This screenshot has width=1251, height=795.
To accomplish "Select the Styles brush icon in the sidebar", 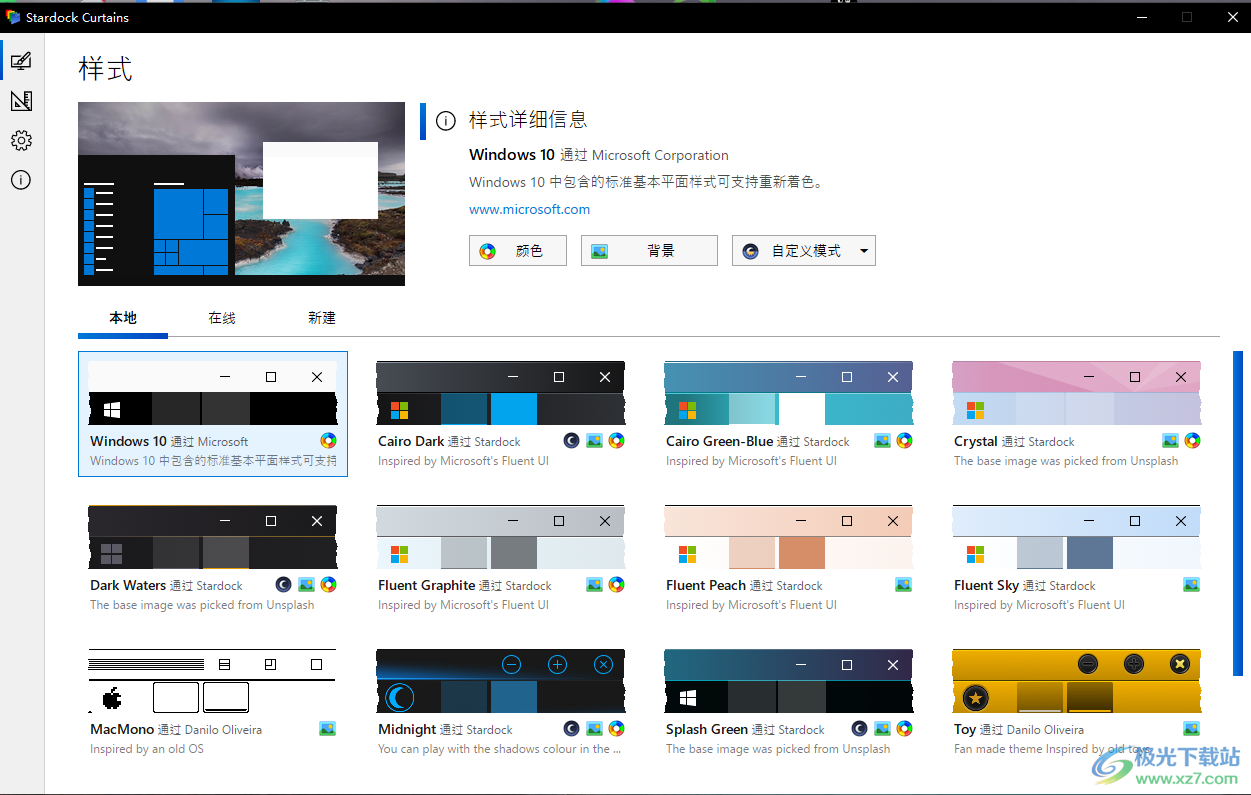I will pos(21,60).
